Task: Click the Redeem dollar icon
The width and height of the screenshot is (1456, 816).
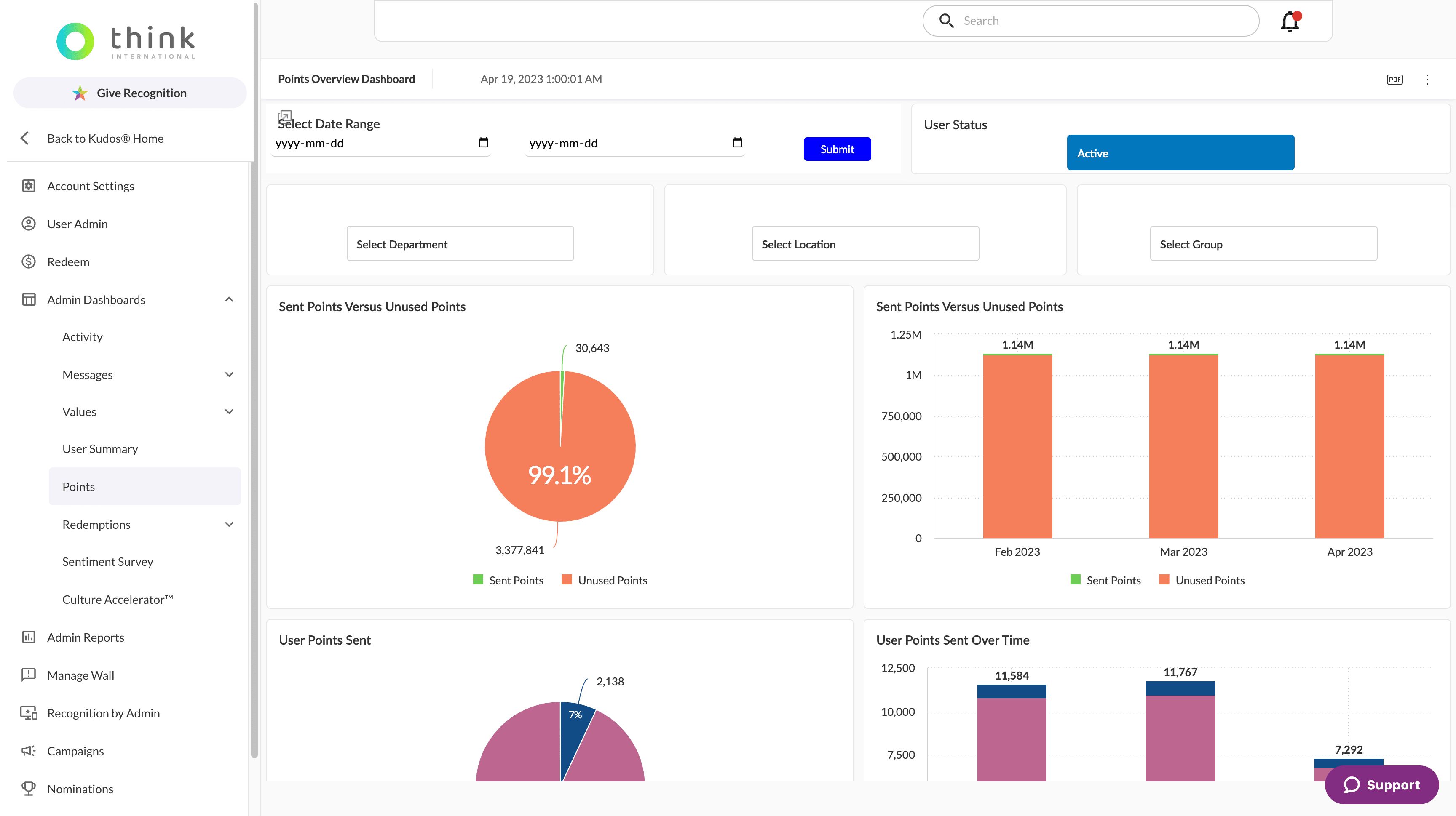Action: coord(28,261)
